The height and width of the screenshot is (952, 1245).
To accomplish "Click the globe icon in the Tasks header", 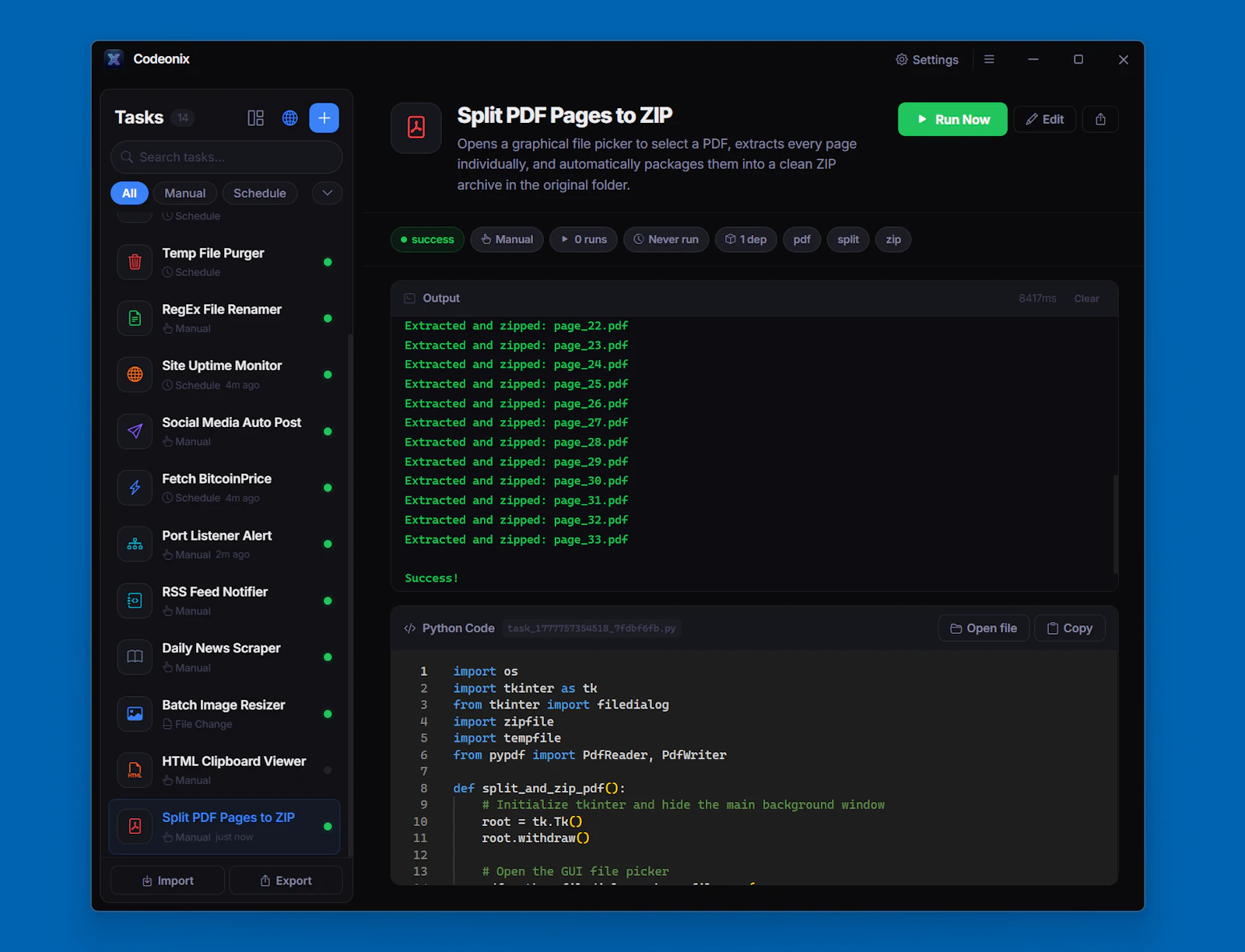I will 289,117.
